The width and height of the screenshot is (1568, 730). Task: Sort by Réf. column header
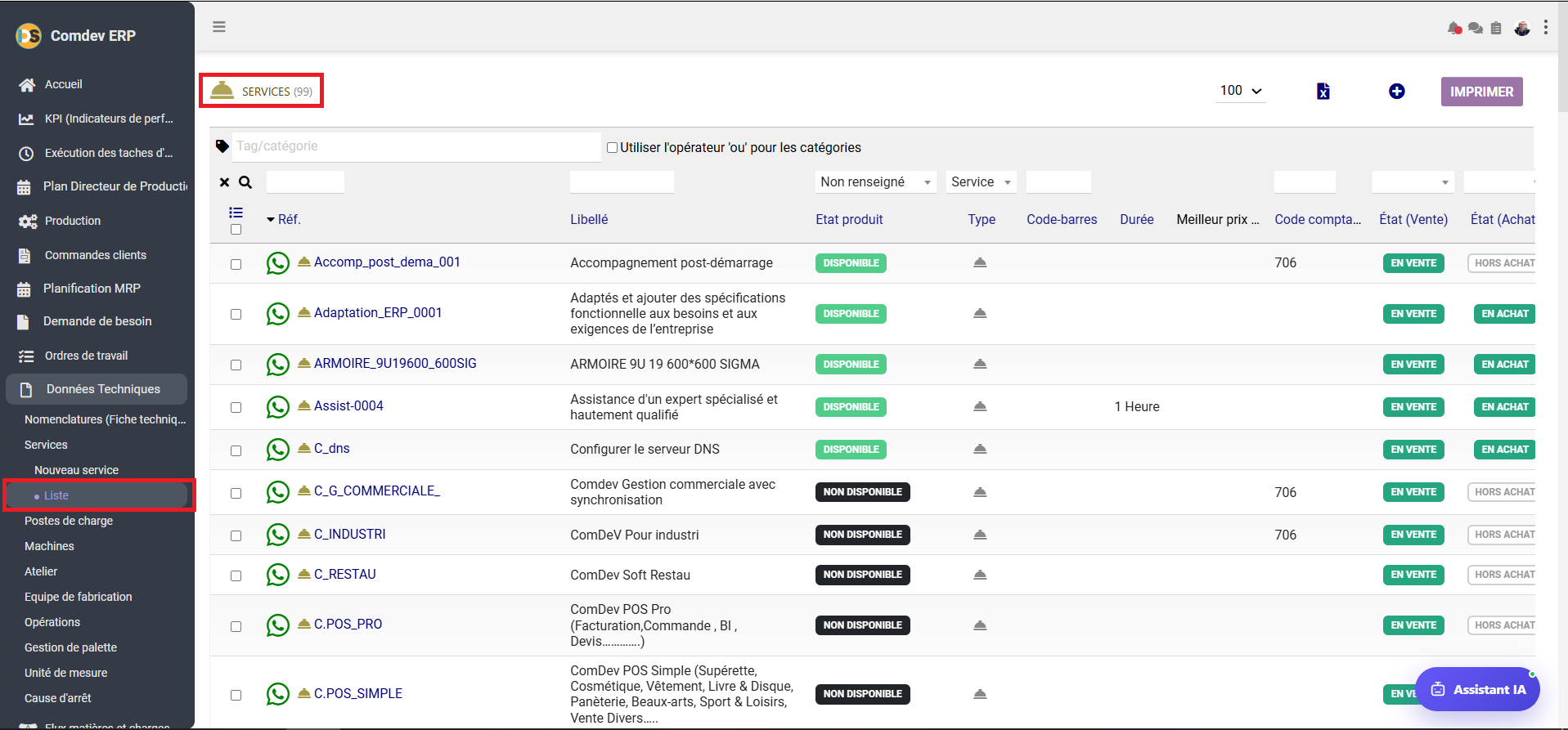(290, 219)
